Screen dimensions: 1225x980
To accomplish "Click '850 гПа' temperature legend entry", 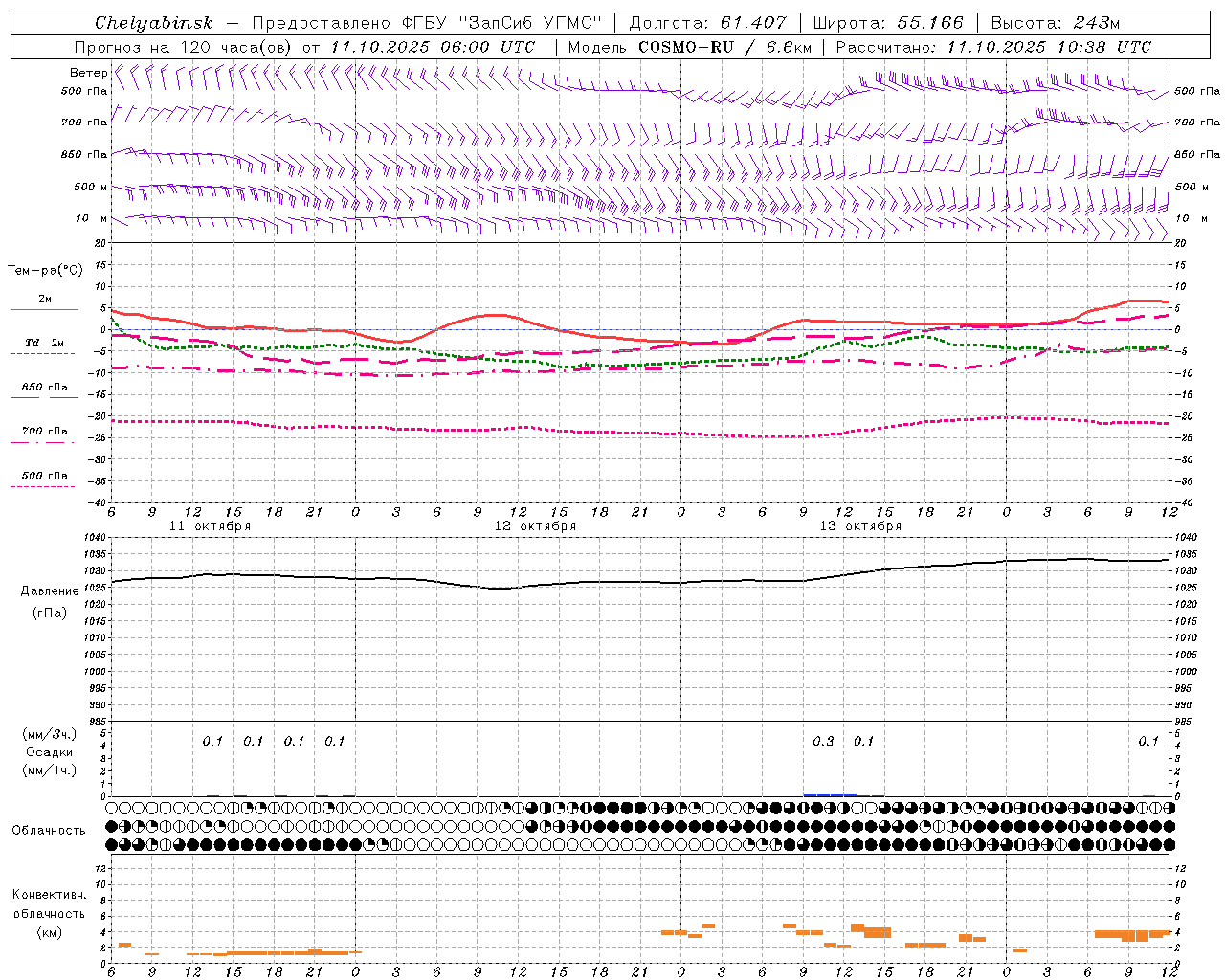I will click(45, 388).
